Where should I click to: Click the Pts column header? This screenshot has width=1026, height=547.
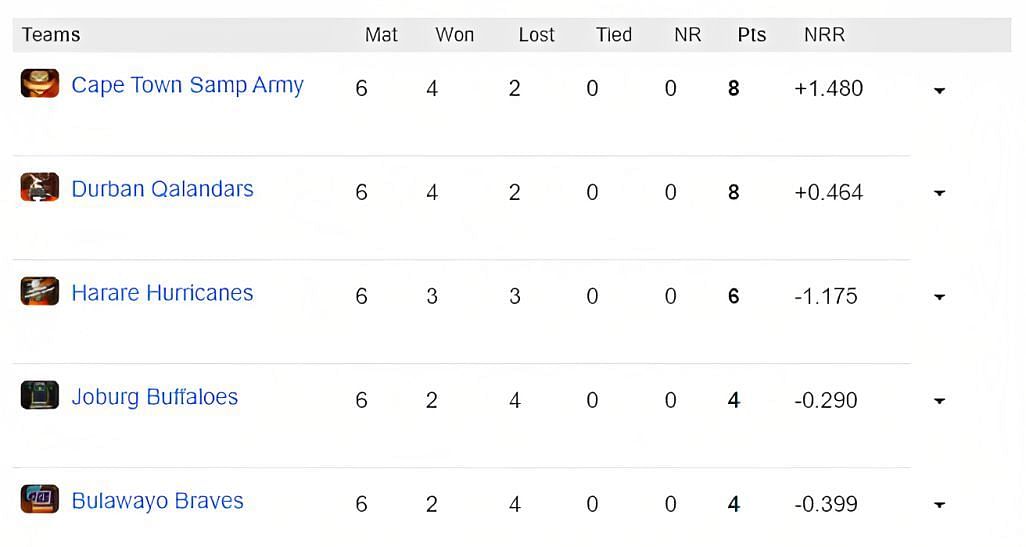point(752,35)
